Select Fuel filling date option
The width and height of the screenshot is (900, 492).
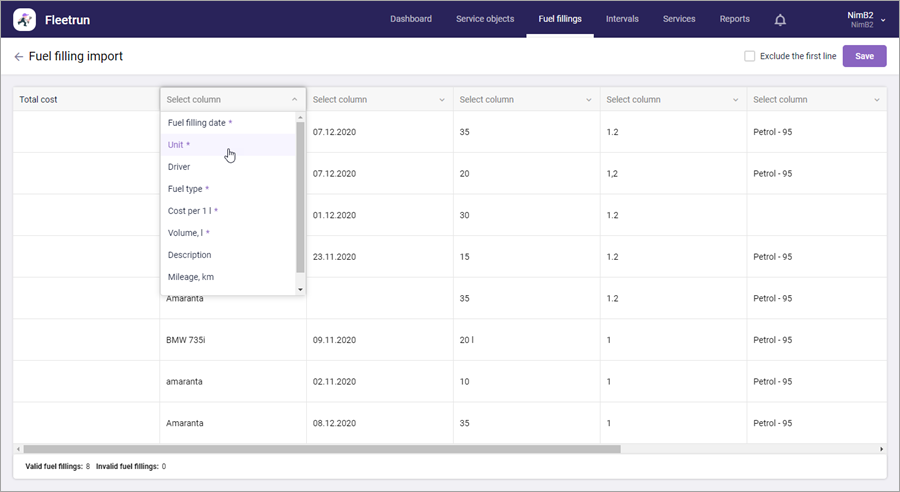pos(198,123)
